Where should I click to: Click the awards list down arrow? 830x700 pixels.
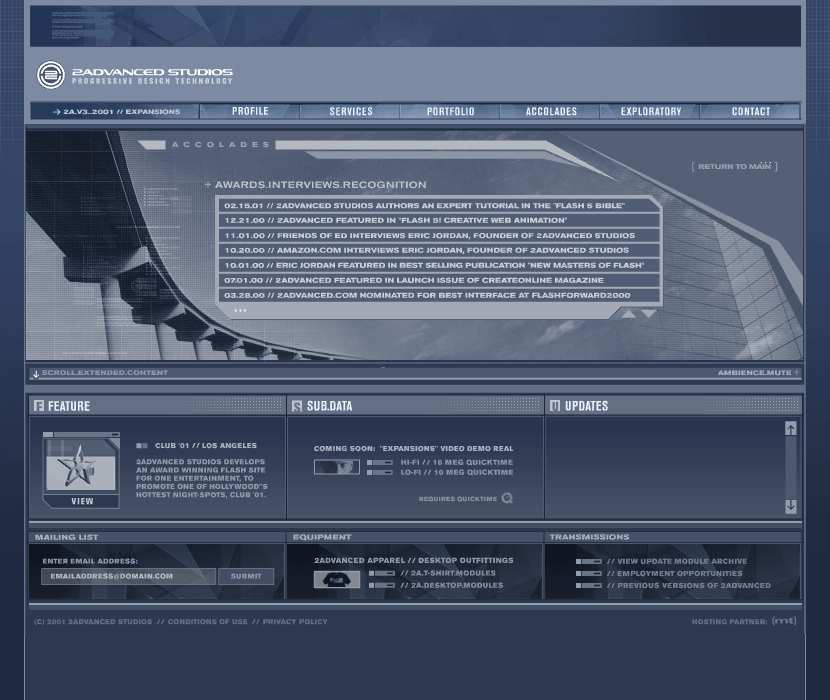pos(648,314)
